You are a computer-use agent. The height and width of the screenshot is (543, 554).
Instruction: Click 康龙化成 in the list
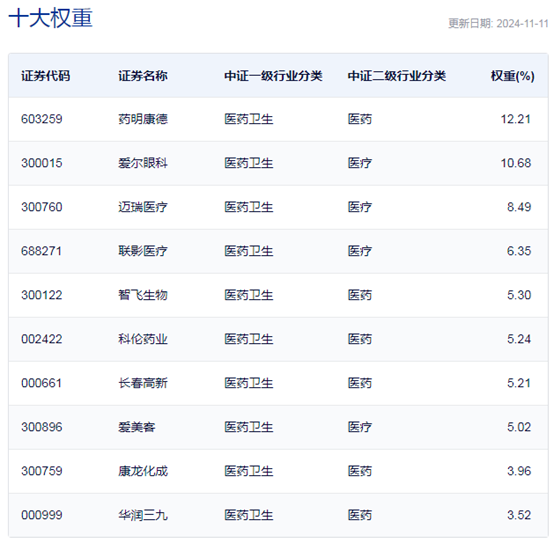pyautogui.click(x=143, y=471)
